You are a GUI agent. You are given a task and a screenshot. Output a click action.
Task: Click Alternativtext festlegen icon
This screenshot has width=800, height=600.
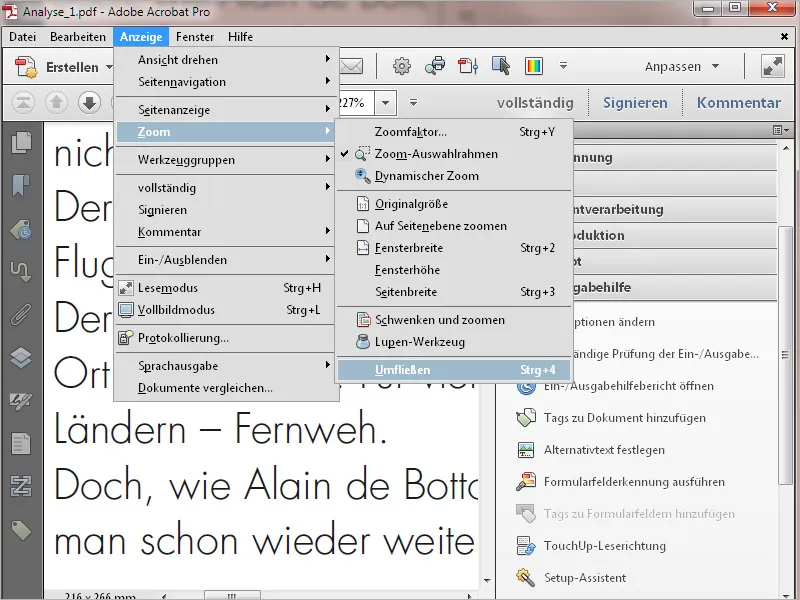tap(526, 449)
